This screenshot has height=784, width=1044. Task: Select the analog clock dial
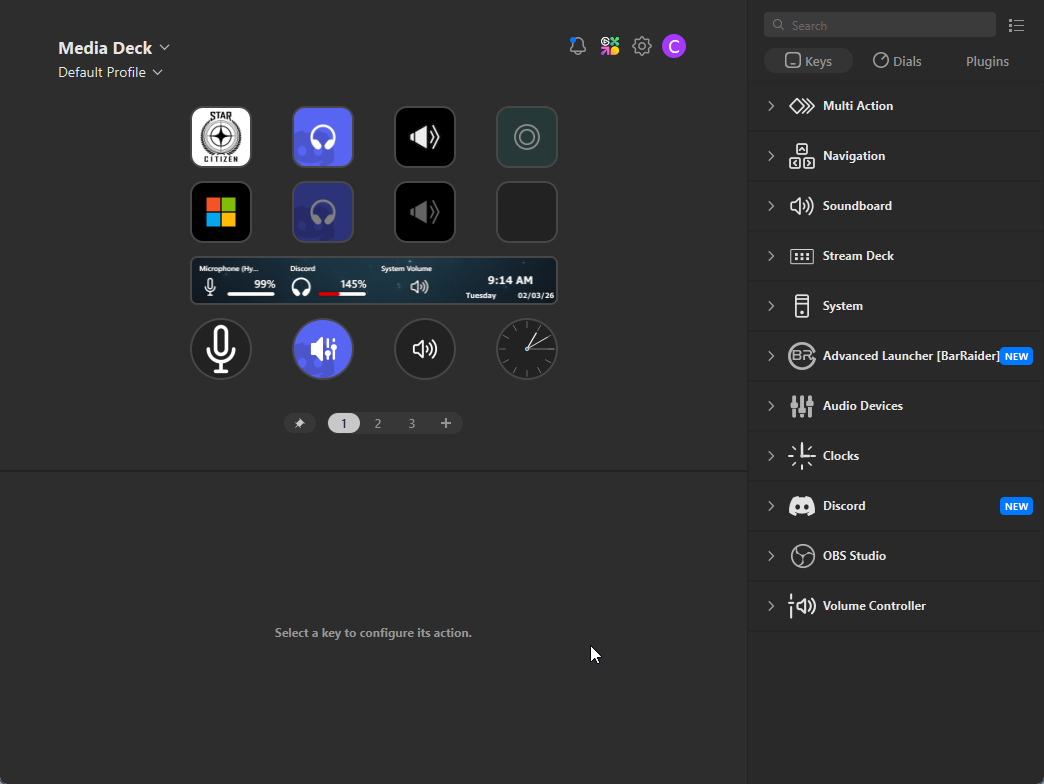coord(527,349)
